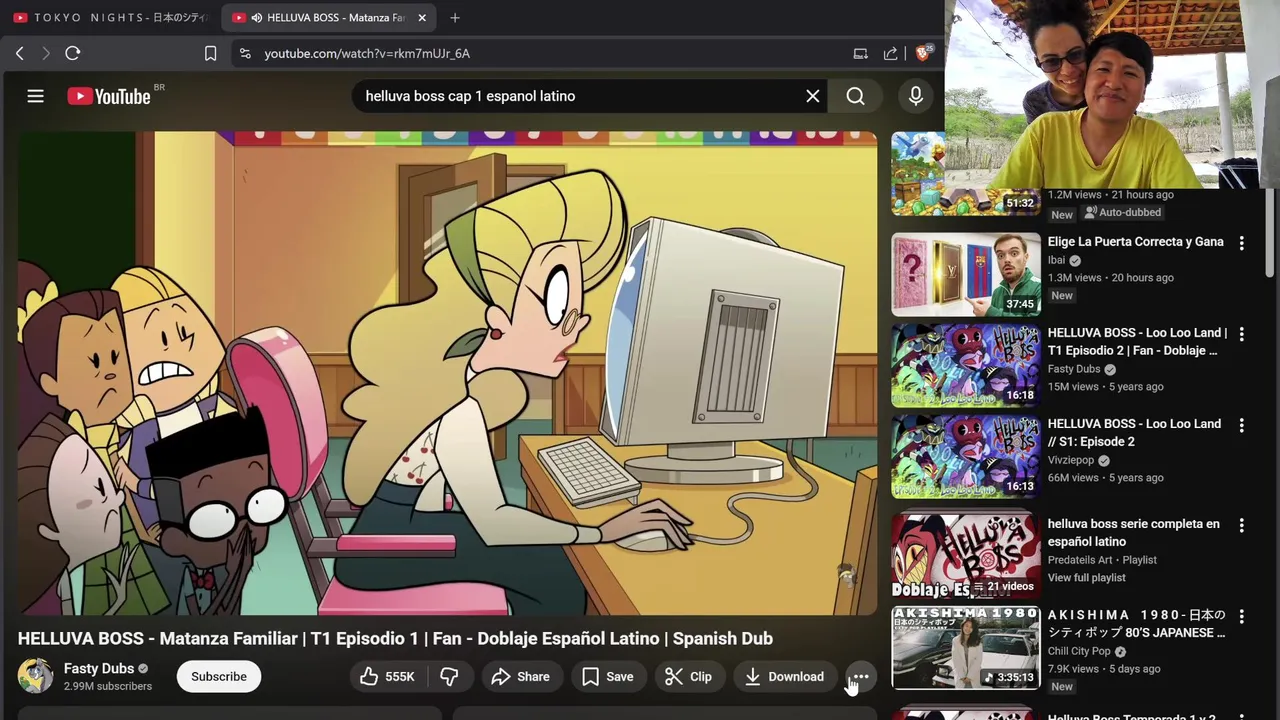Create a Clip of this video

(x=688, y=677)
